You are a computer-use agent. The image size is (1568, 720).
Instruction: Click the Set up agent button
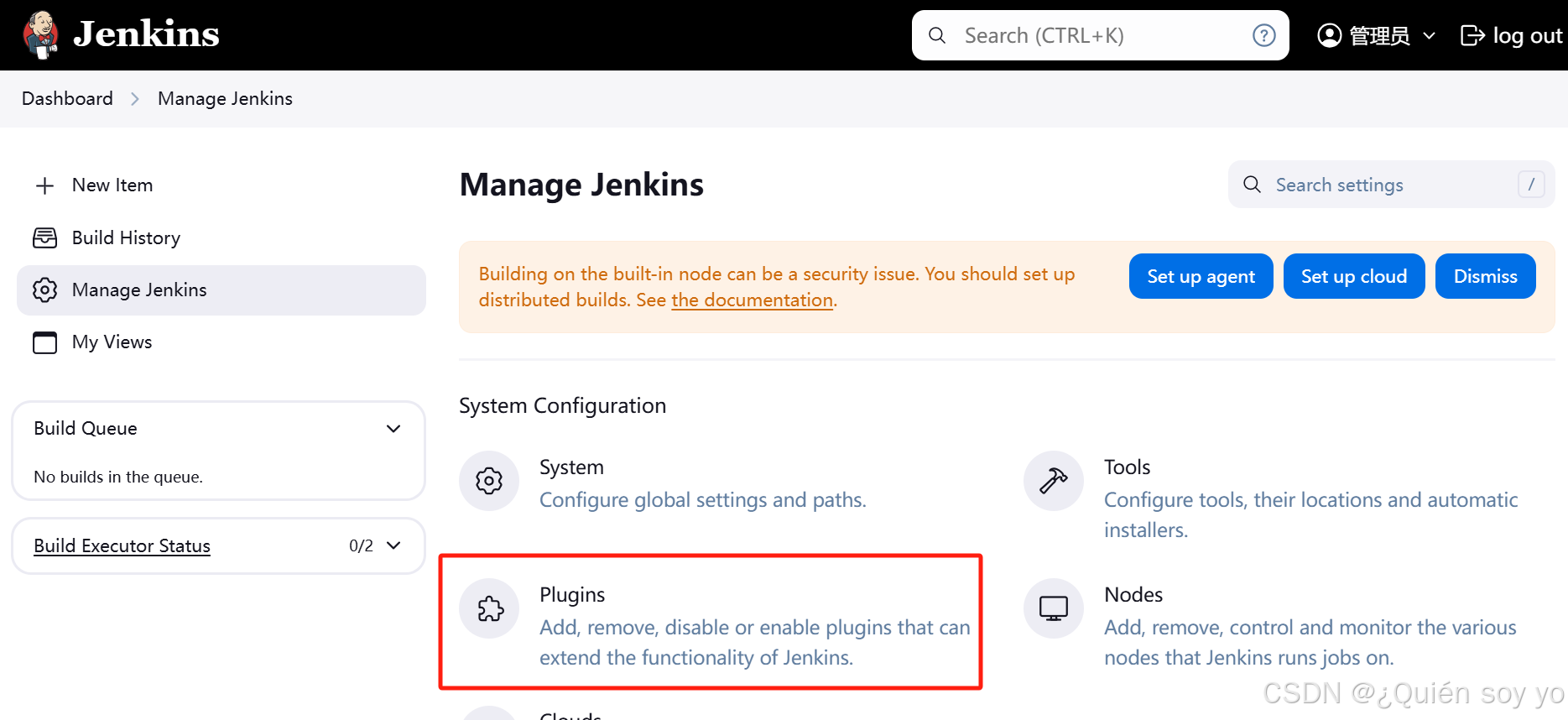coord(1201,276)
